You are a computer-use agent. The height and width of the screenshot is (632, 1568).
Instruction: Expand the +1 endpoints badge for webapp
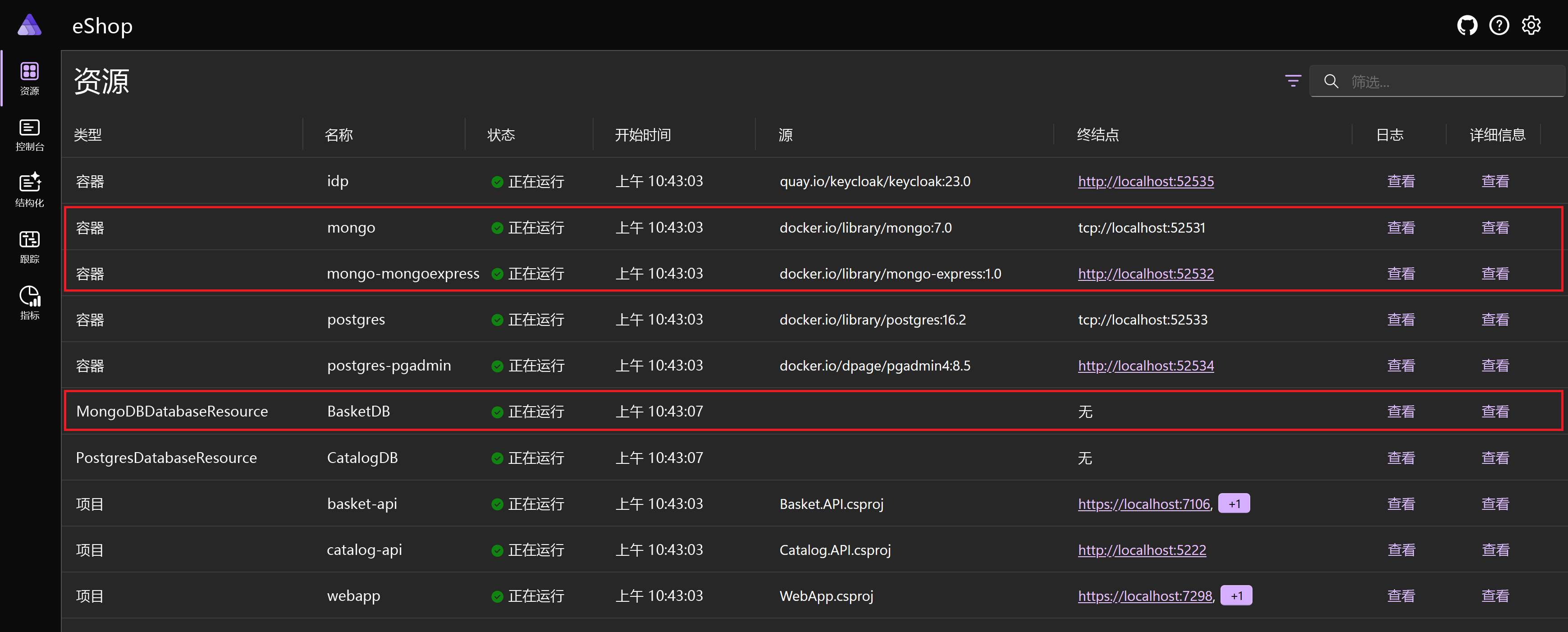click(1236, 595)
